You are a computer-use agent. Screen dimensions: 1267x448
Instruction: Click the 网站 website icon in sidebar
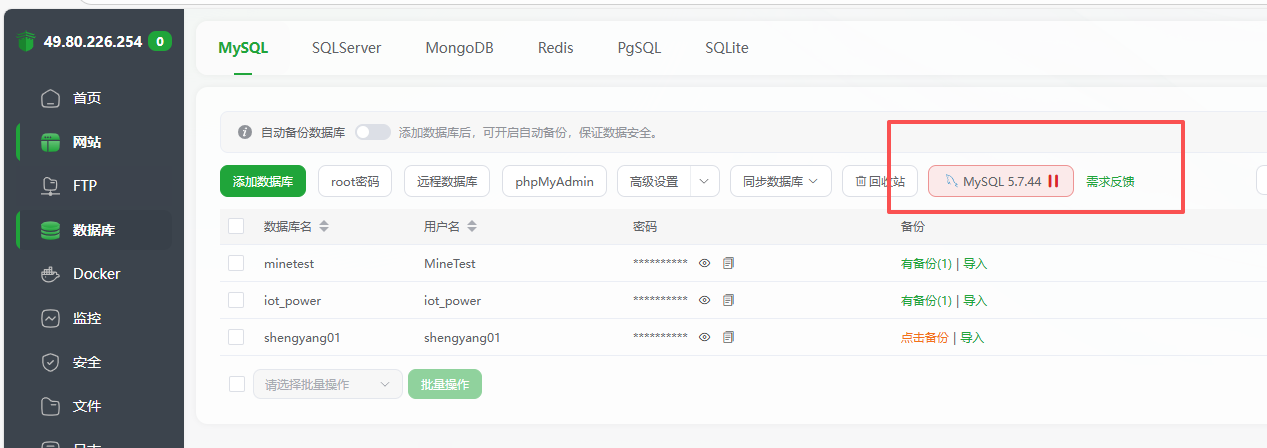click(x=50, y=142)
